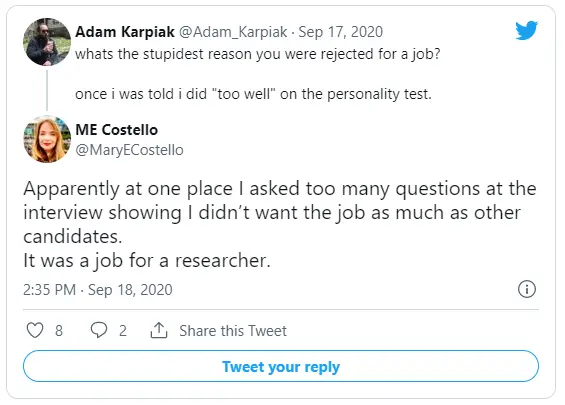The image size is (565, 405).
Task: Click the ME Costello display name
Action: point(116,130)
